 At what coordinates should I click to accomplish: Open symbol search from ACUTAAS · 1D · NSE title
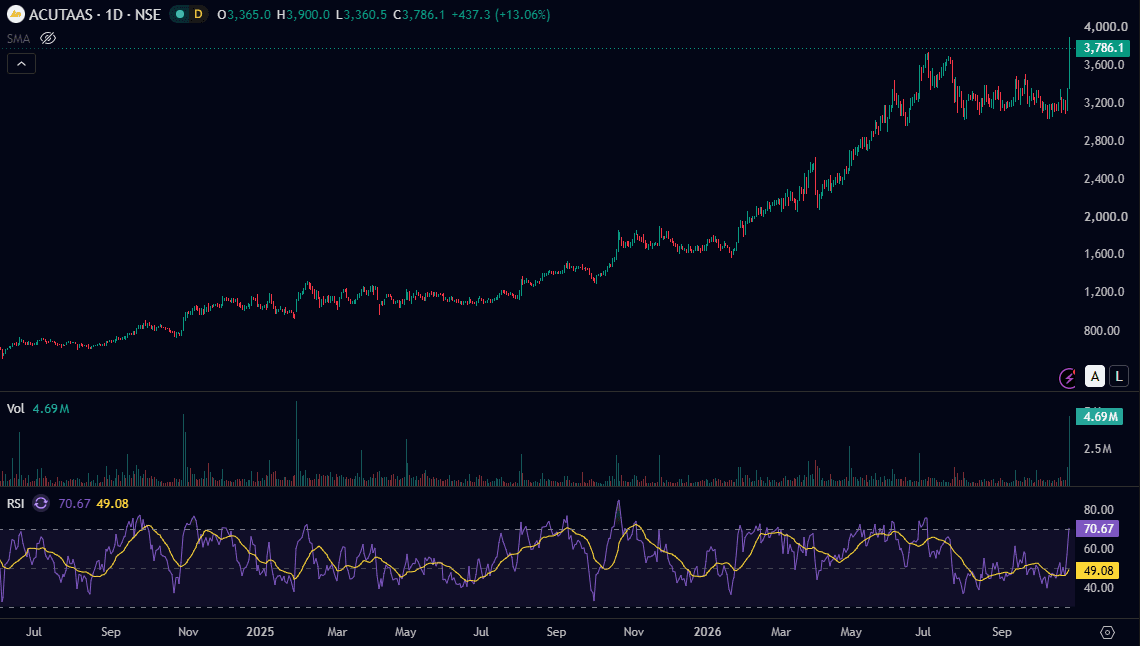pos(95,15)
